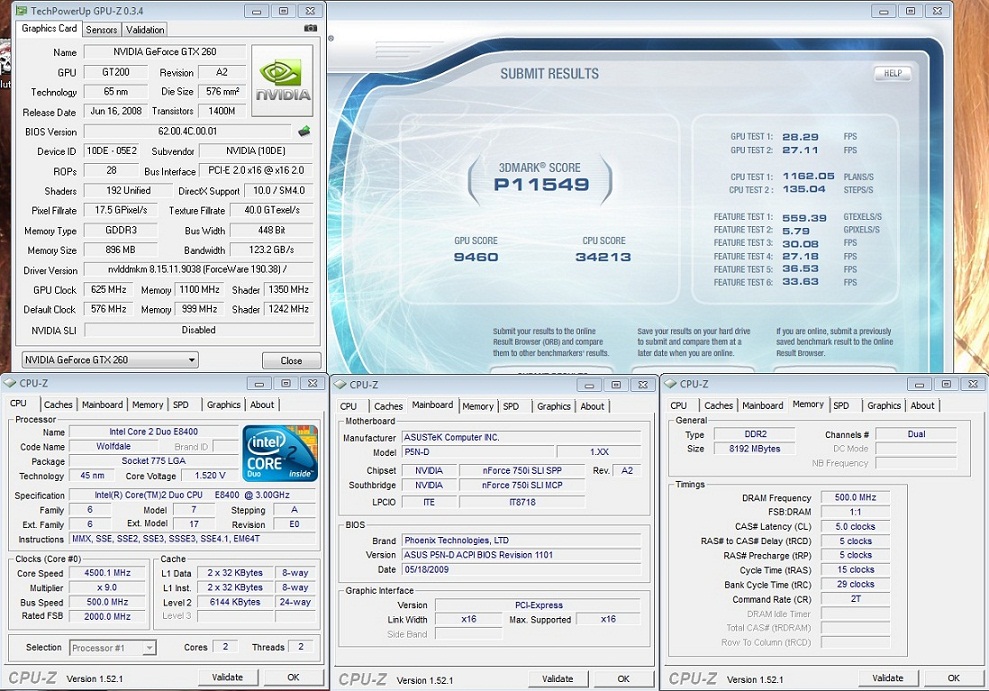Click the chipset value nForce 750i SLI SPP
This screenshot has width=989, height=691.
tap(522, 470)
